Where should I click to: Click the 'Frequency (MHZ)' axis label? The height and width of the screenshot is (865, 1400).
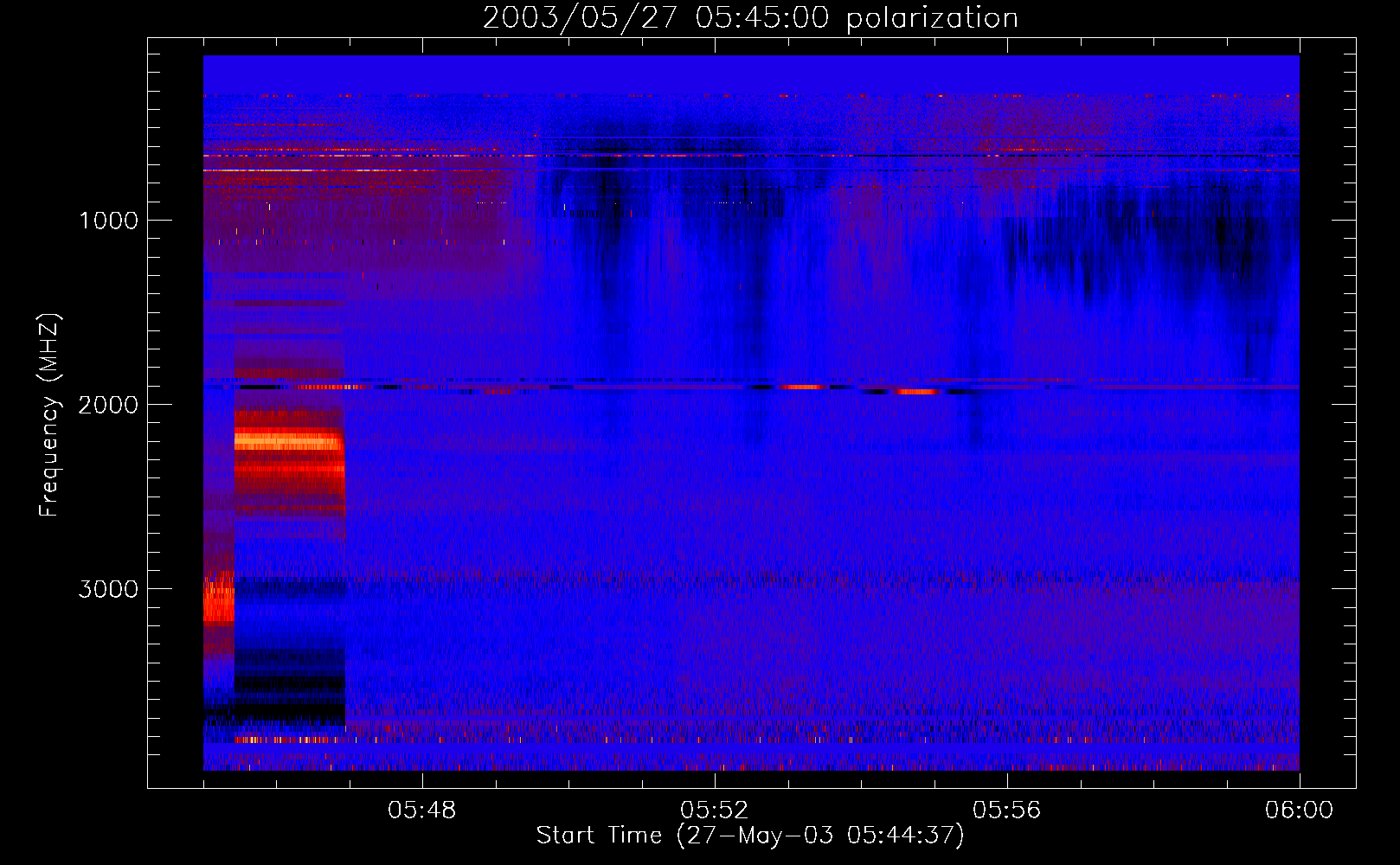coord(49,415)
